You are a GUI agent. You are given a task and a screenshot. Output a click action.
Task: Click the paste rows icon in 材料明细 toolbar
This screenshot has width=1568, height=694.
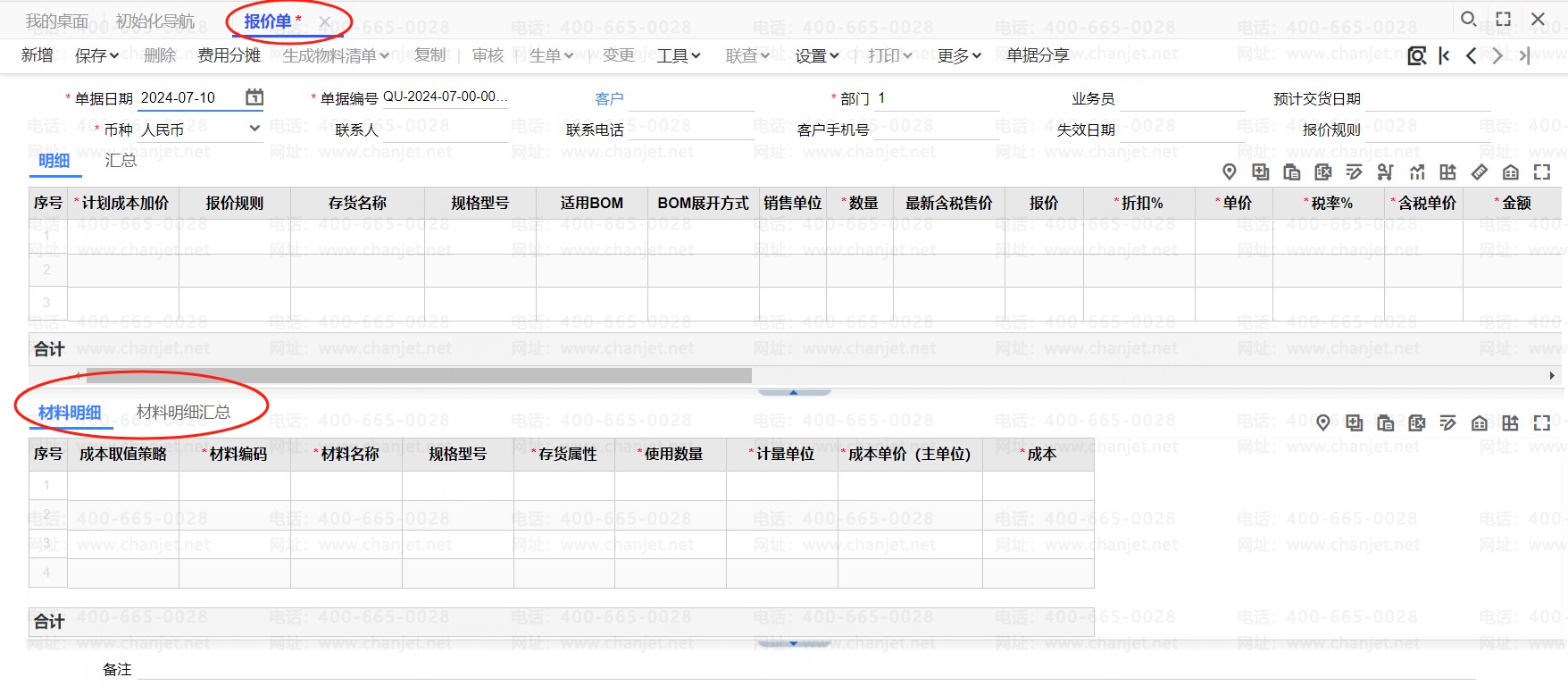pos(1386,423)
